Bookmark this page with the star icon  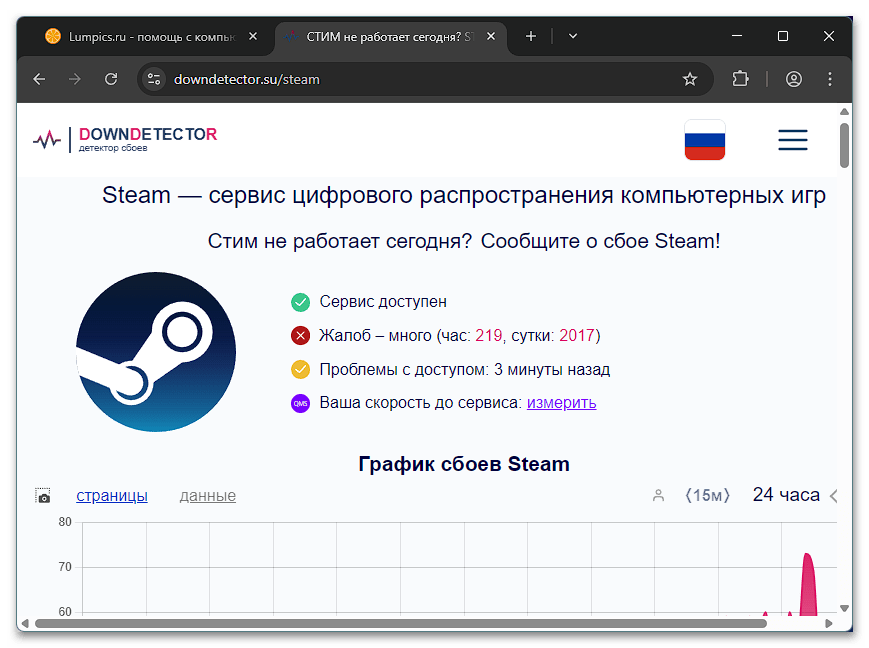(x=689, y=79)
